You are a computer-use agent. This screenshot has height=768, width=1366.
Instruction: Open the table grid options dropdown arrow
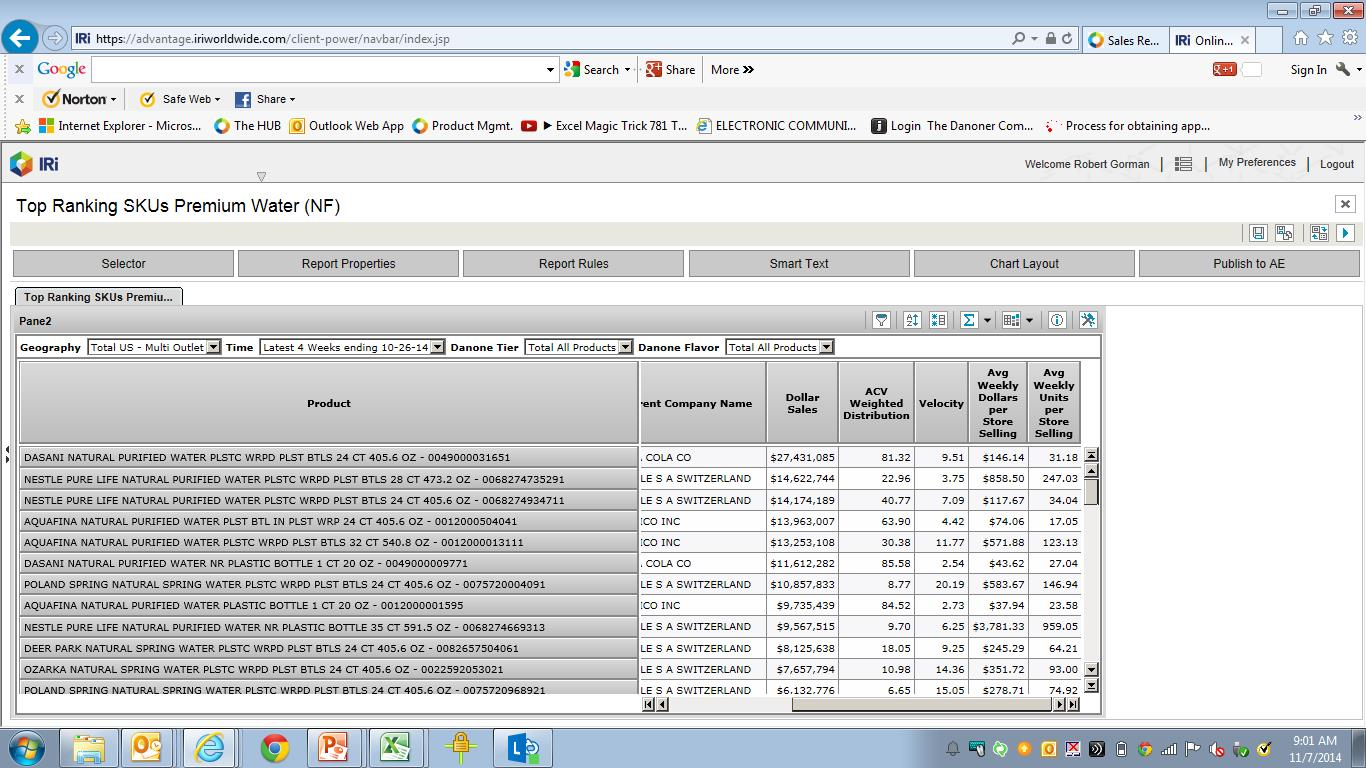click(x=1029, y=321)
